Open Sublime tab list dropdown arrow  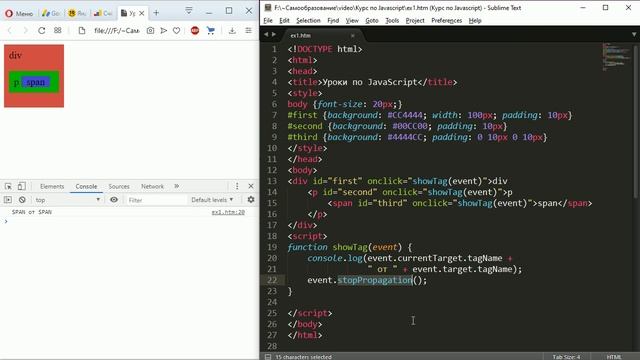634,35
